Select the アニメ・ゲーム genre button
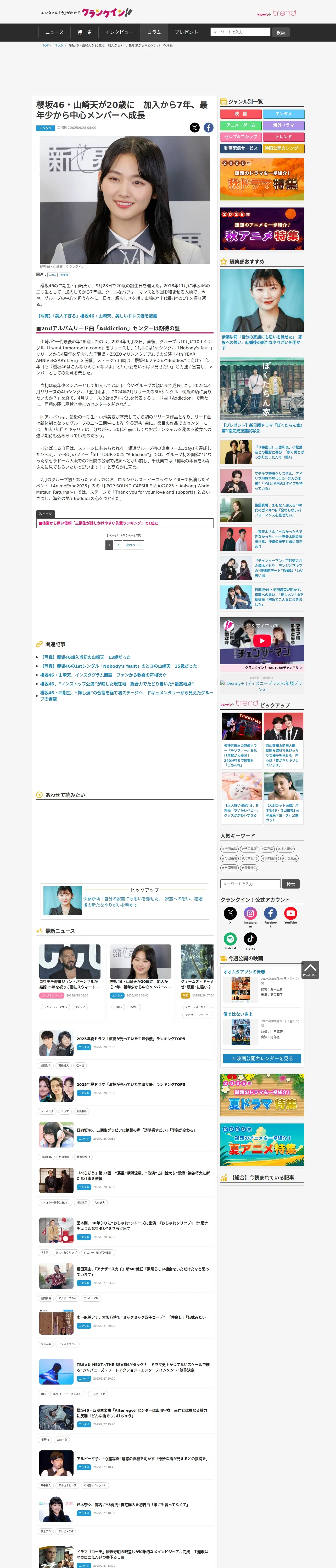This screenshot has width=336, height=1568. [241, 125]
